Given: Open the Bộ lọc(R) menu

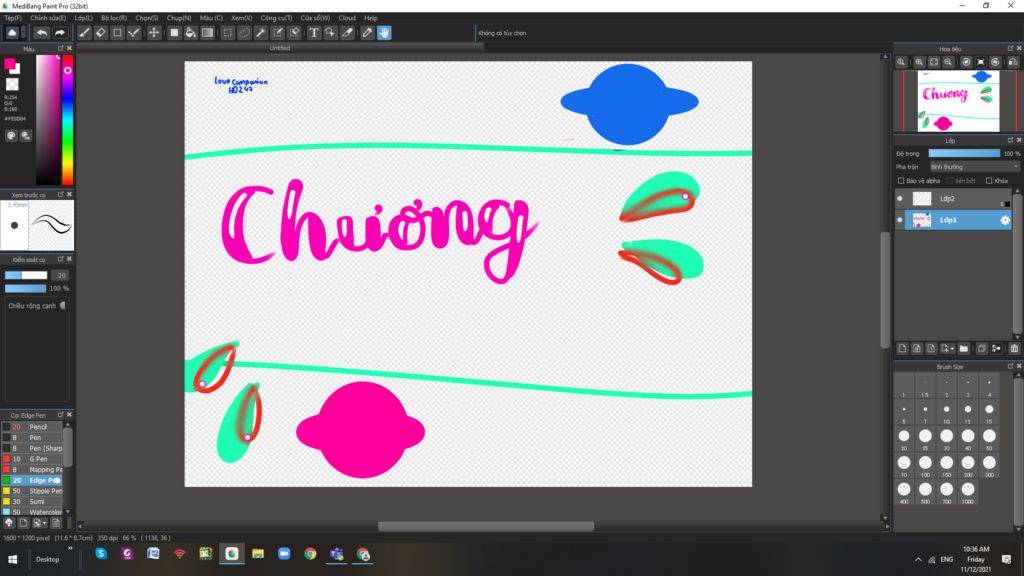Looking at the screenshot, I should tap(114, 18).
